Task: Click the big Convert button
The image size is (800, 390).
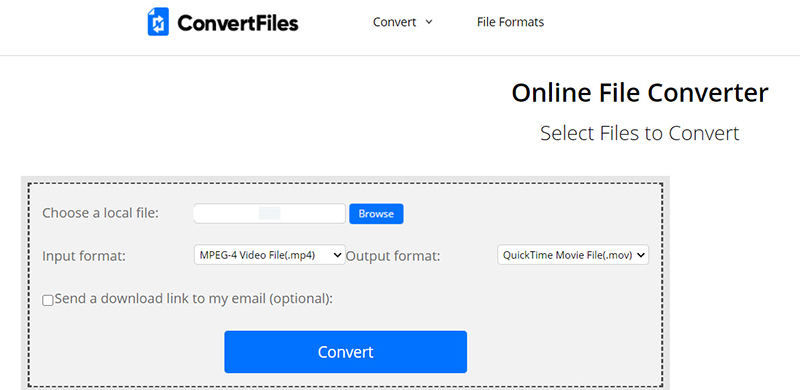Action: [345, 352]
